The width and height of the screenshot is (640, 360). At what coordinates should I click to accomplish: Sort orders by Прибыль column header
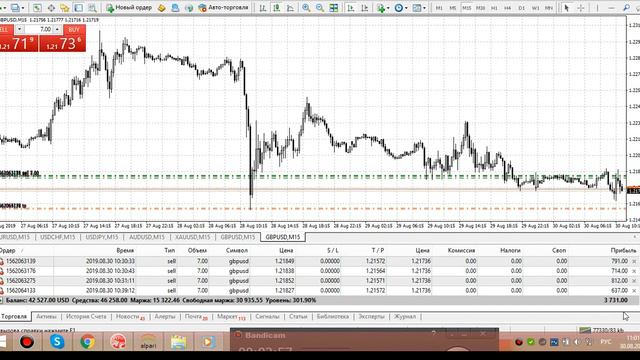pyautogui.click(x=623, y=250)
